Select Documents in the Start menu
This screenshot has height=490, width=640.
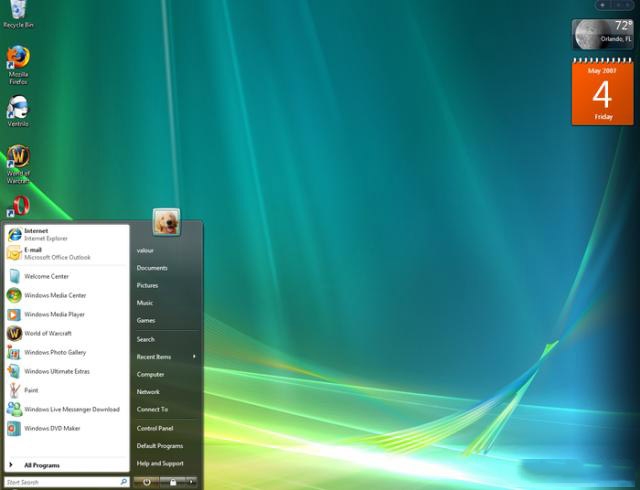tap(152, 268)
